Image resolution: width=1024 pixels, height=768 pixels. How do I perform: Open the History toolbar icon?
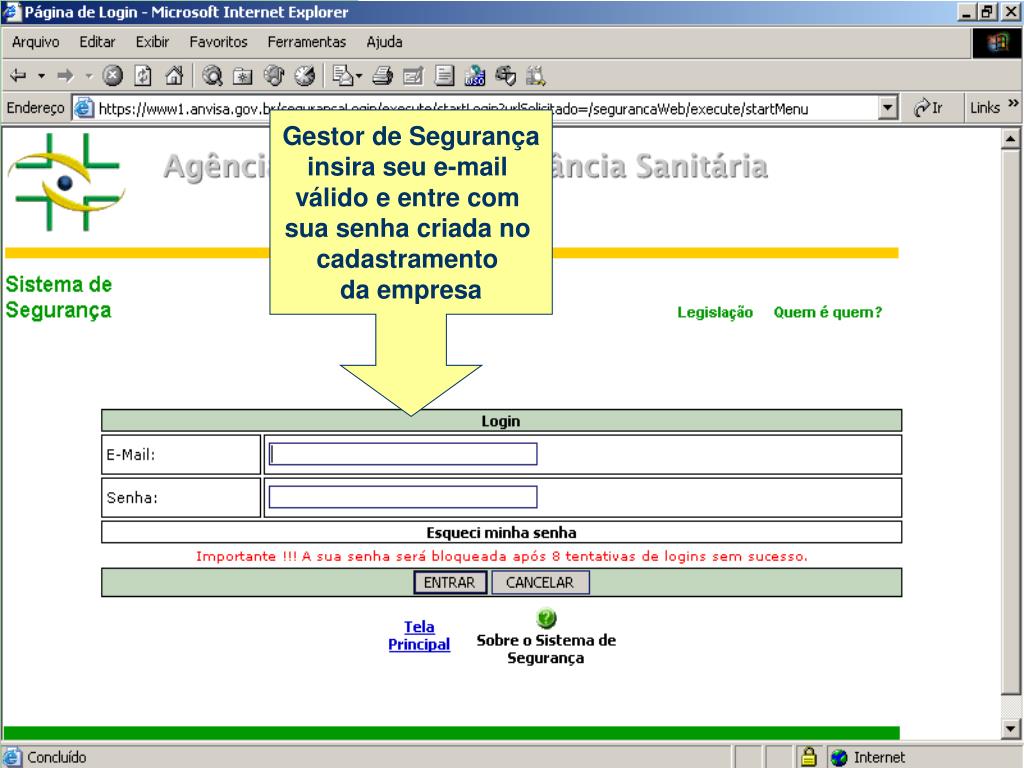(304, 76)
